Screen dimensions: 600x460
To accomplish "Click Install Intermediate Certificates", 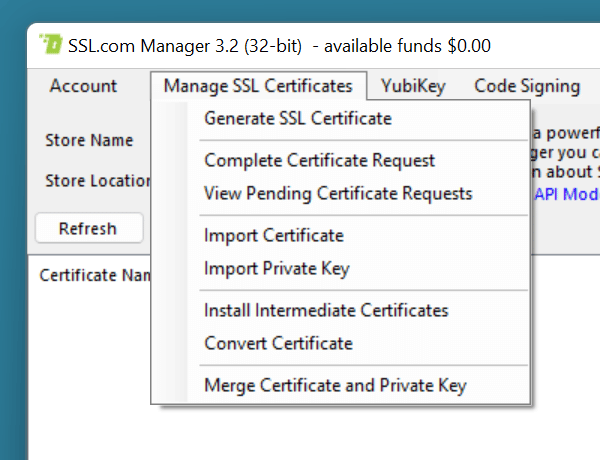I will point(326,311).
